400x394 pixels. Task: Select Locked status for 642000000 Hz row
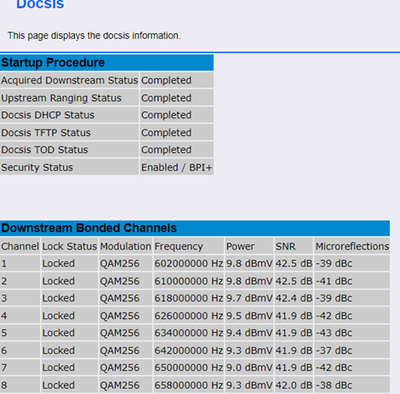tap(69, 350)
